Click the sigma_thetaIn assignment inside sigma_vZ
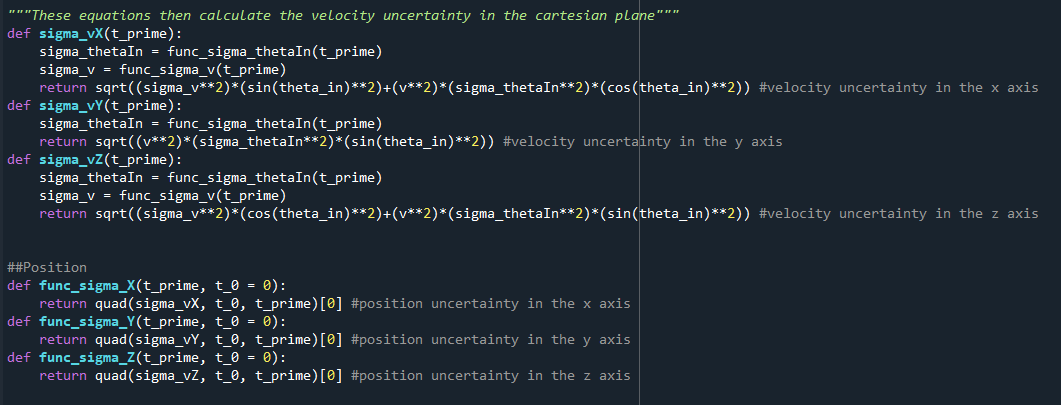The width and height of the screenshot is (1061, 405). 211,177
